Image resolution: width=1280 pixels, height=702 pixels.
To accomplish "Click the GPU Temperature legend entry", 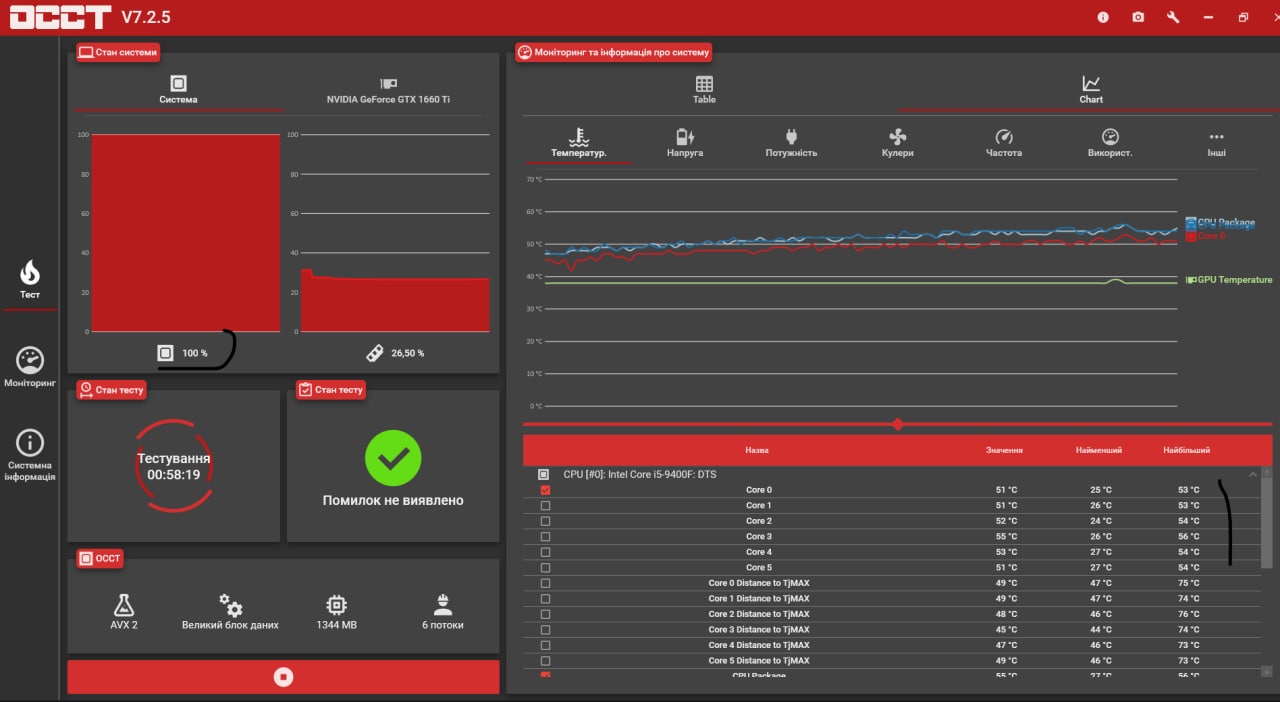I will pos(1229,280).
